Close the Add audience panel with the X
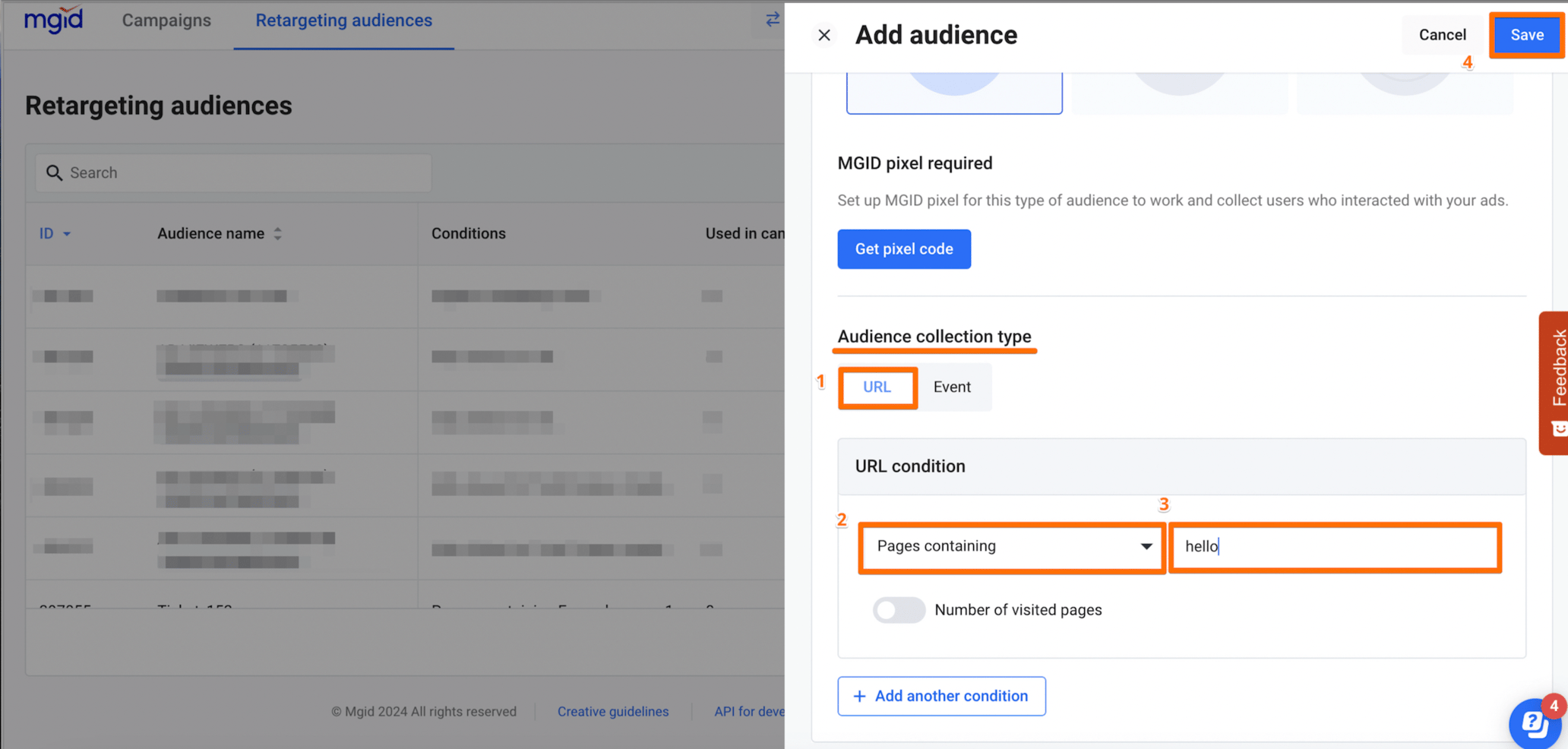This screenshot has height=749, width=1568. (824, 35)
